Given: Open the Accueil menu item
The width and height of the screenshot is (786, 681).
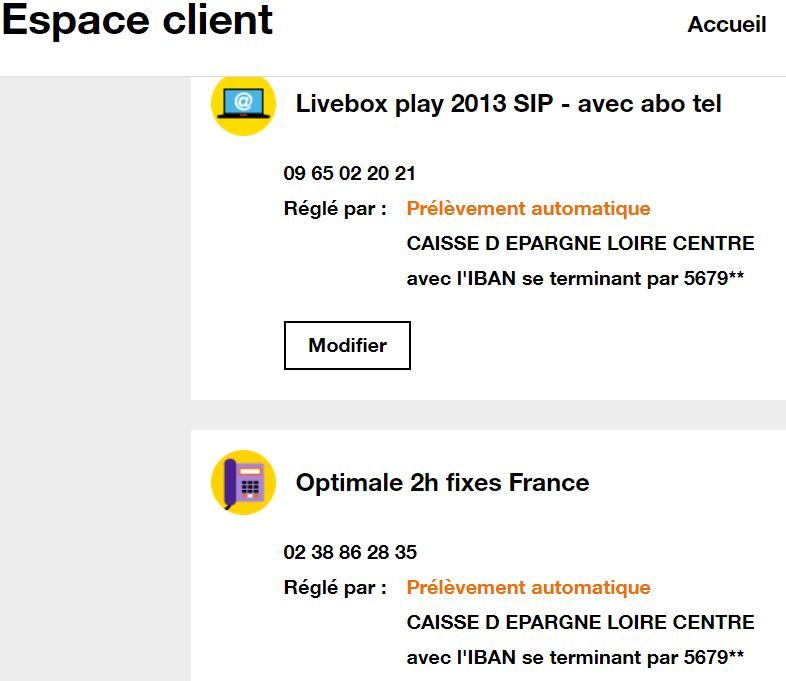Looking at the screenshot, I should [727, 25].
